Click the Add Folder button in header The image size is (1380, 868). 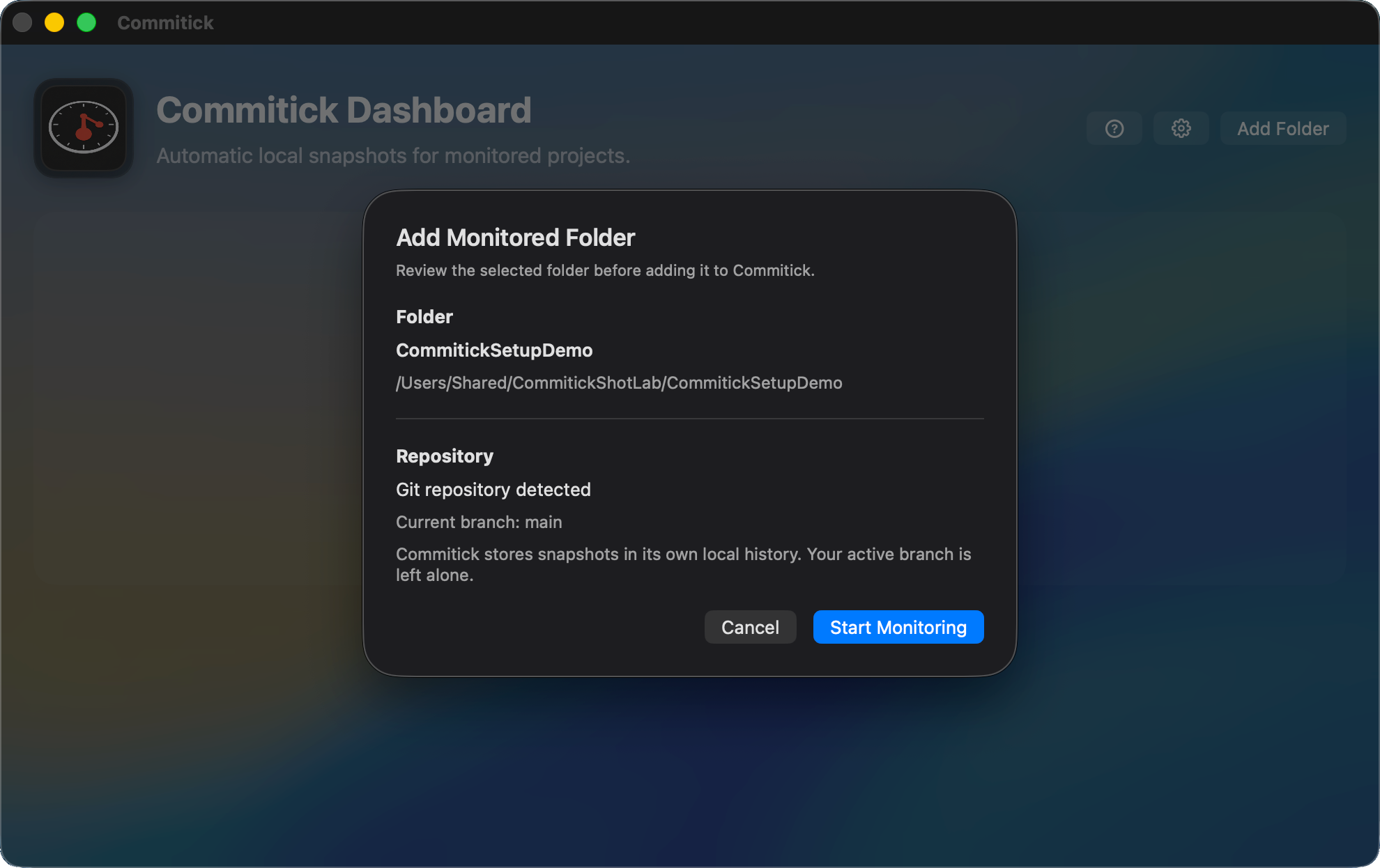(1282, 128)
